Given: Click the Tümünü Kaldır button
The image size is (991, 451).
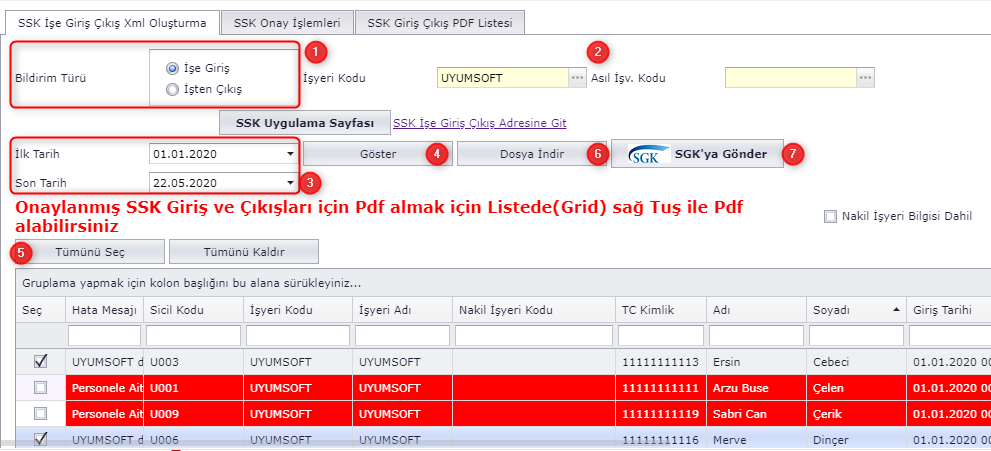Looking at the screenshot, I should [243, 251].
